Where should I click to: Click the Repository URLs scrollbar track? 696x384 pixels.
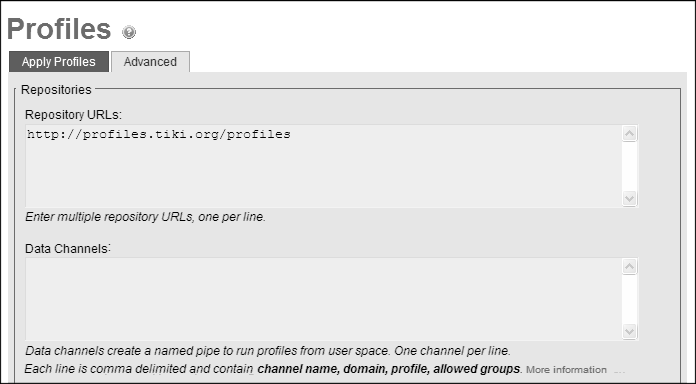coord(629,166)
